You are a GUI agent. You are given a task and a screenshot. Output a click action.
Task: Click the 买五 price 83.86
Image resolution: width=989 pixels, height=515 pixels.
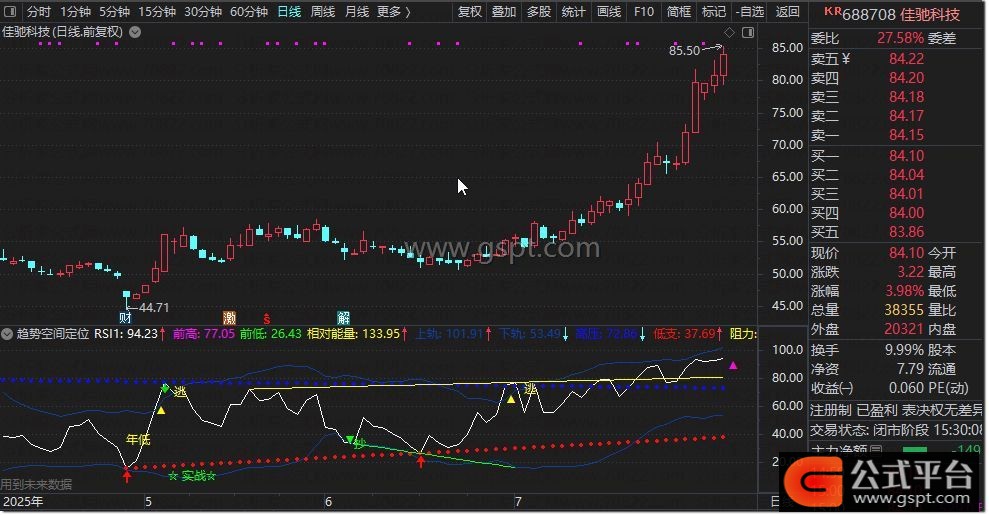click(x=906, y=231)
